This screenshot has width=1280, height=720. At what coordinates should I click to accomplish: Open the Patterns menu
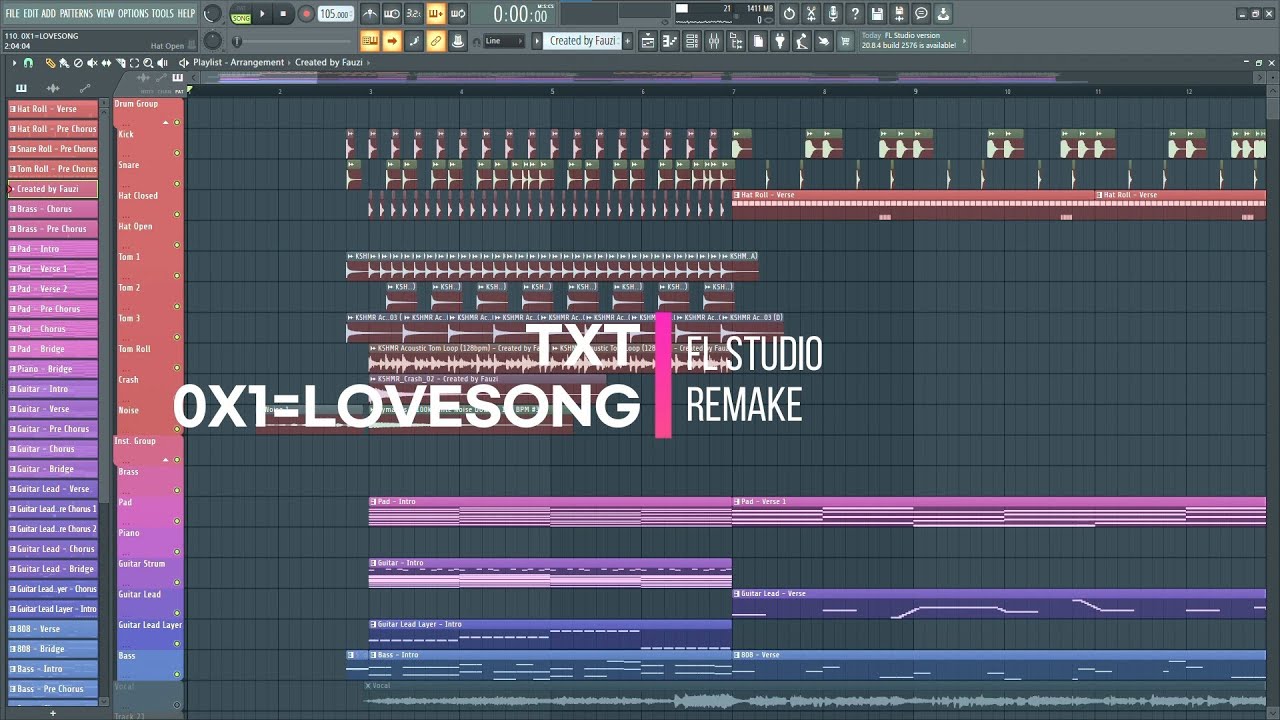(76, 13)
